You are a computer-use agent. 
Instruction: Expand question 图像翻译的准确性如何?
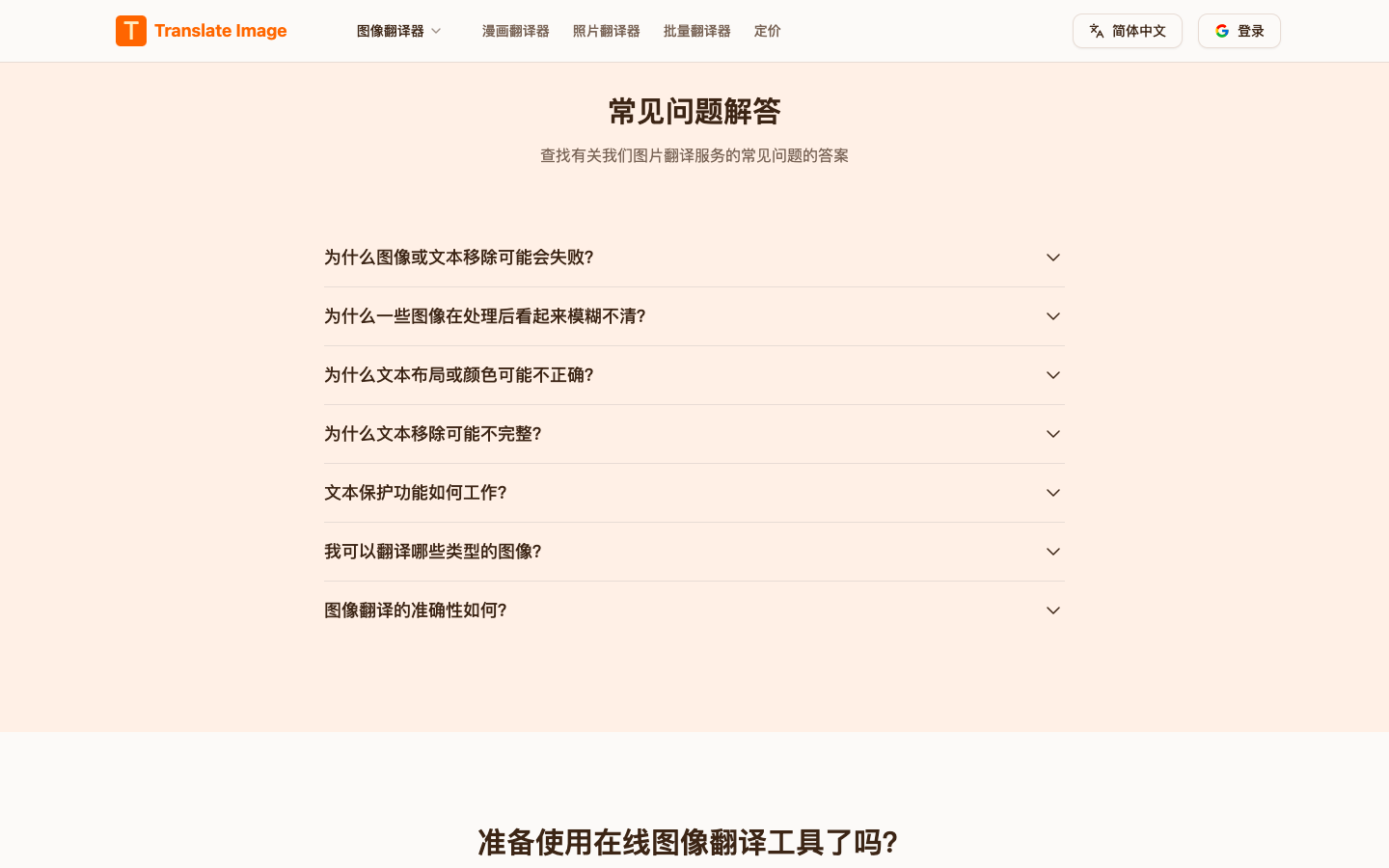pos(694,610)
